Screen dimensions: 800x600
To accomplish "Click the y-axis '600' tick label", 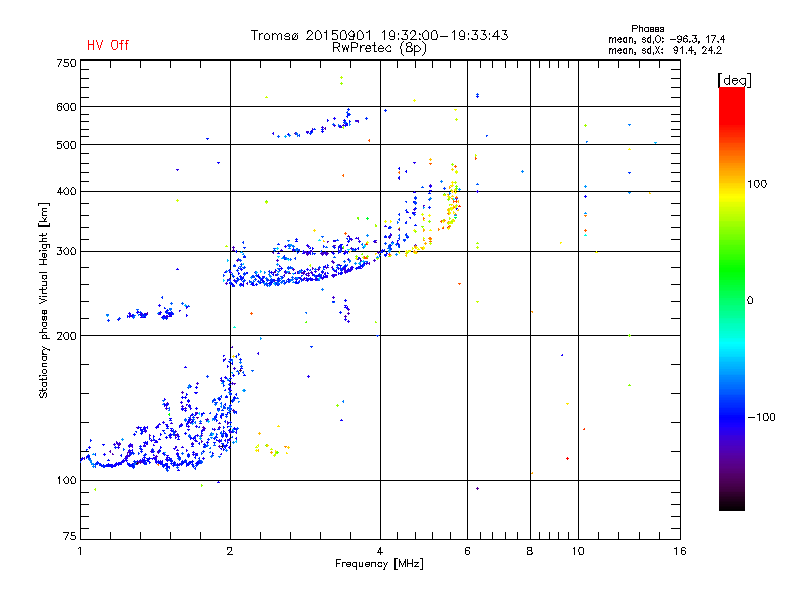I will click(66, 107).
